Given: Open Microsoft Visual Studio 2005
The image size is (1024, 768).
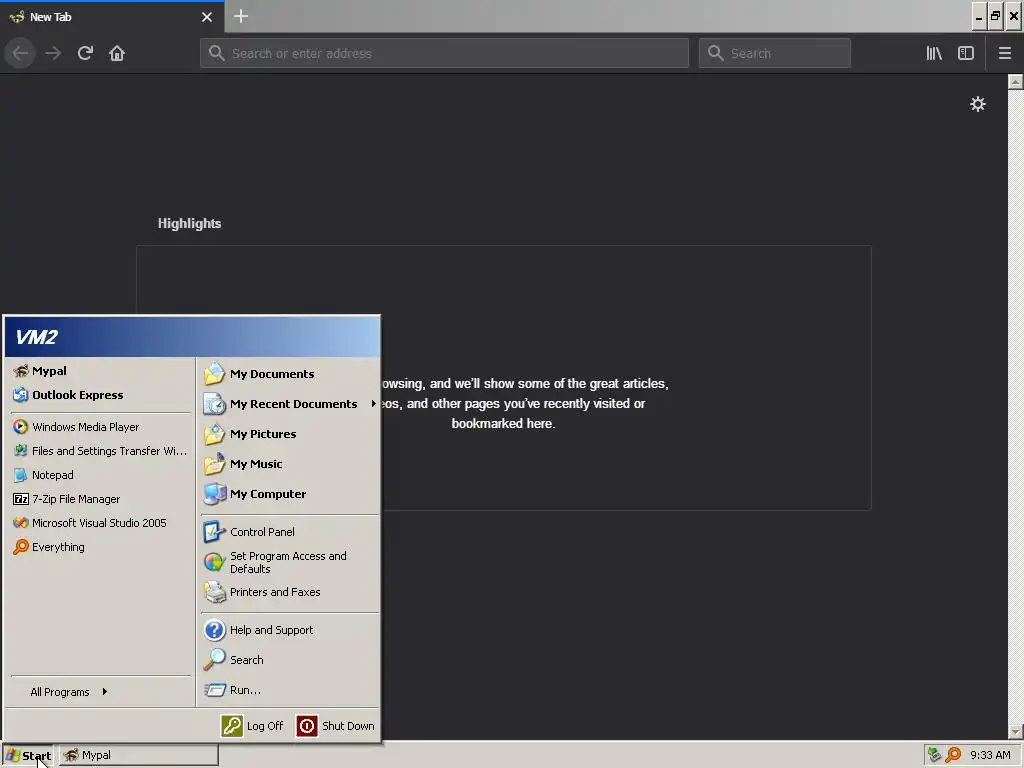Looking at the screenshot, I should tap(99, 523).
